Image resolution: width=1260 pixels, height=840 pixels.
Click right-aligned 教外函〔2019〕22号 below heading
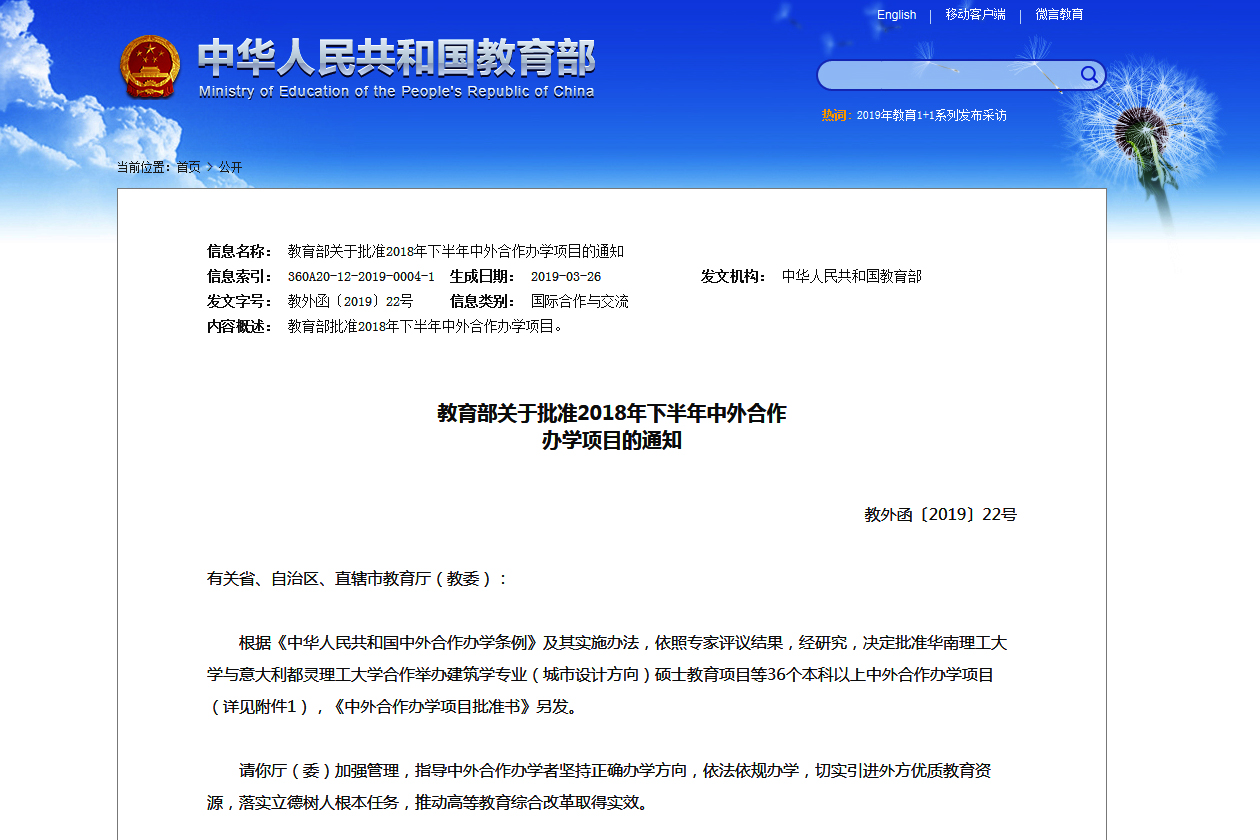[x=941, y=515]
